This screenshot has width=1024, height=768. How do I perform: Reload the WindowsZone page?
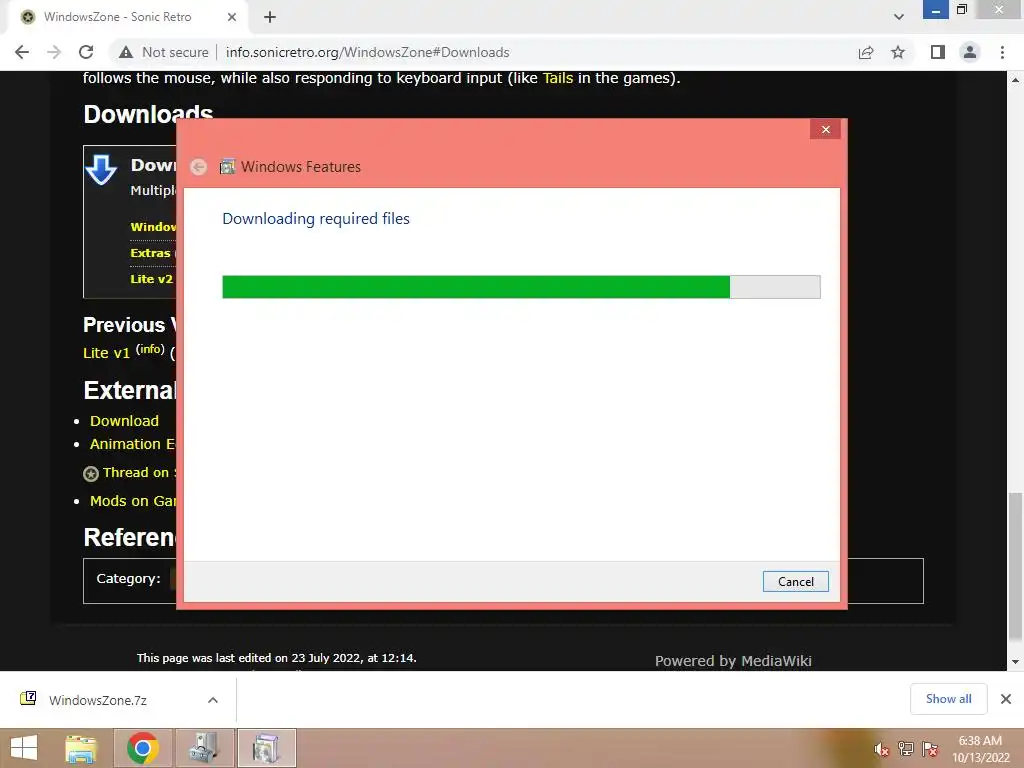click(86, 52)
